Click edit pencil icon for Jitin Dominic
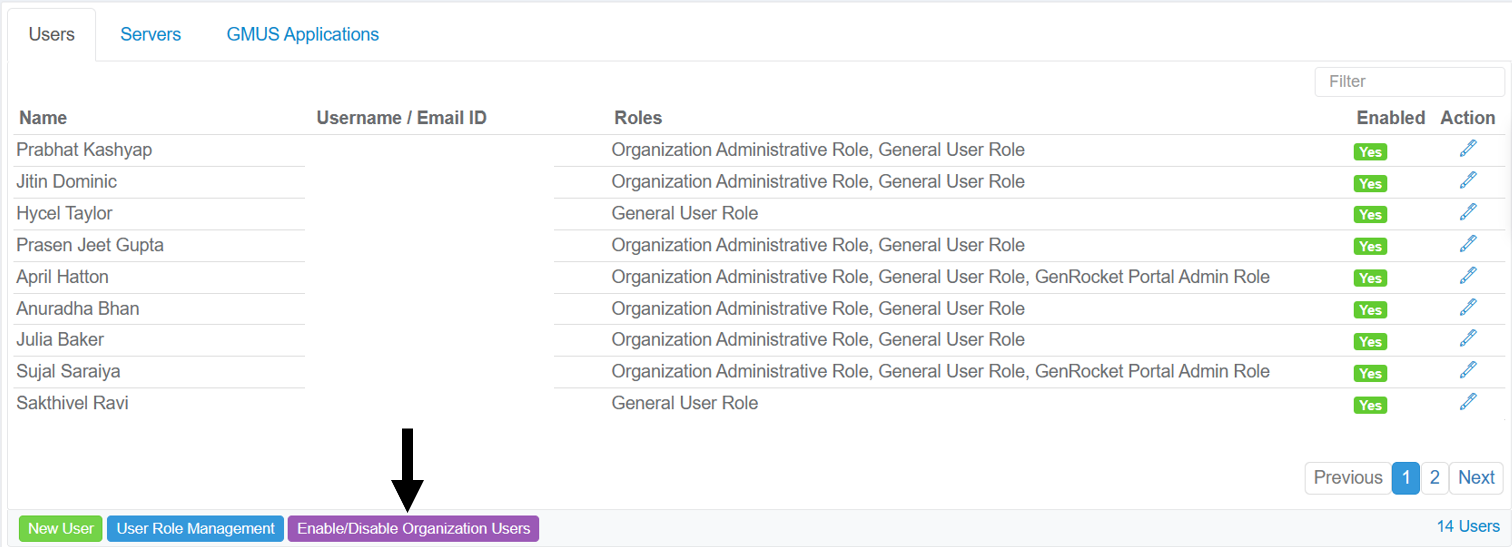The image size is (1512, 547). coord(1467,181)
